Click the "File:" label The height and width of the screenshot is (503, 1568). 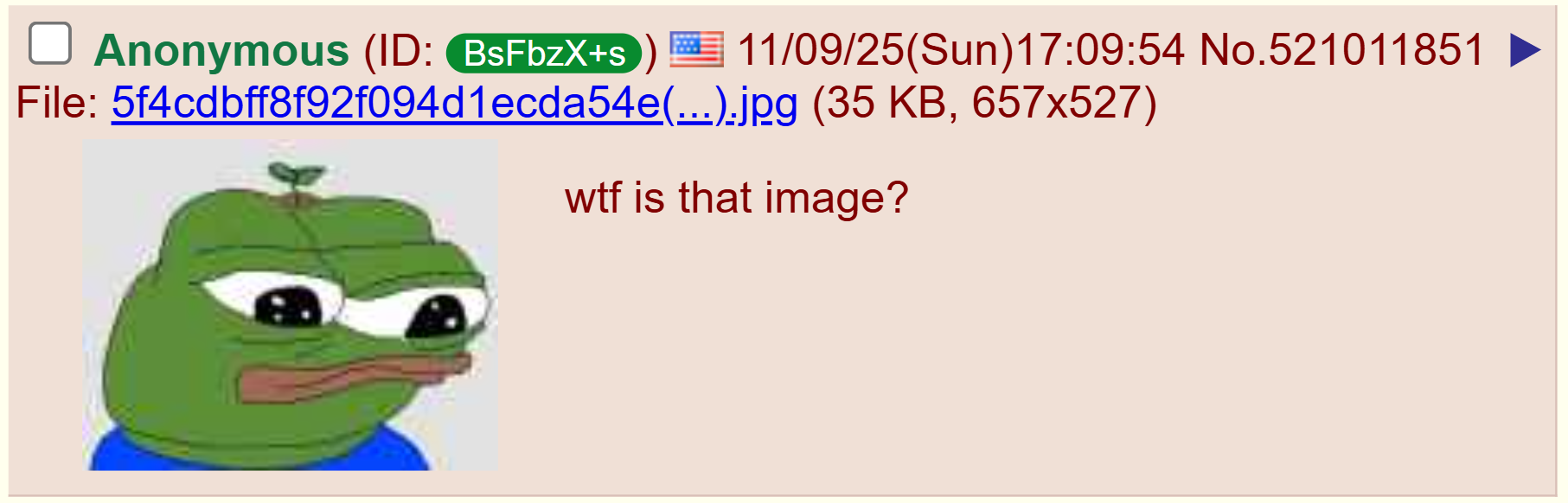57,103
